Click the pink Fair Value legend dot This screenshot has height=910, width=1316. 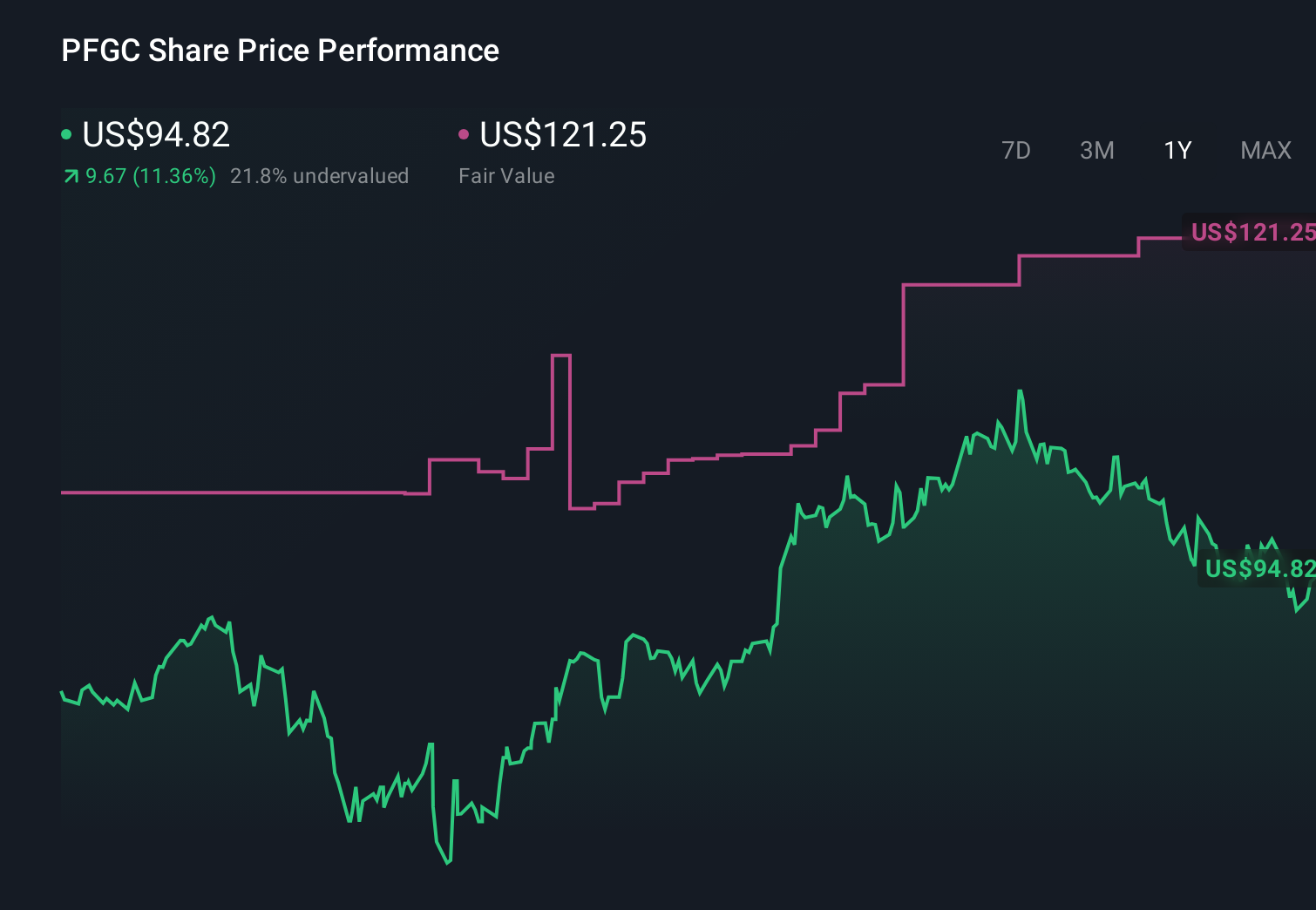tap(464, 134)
